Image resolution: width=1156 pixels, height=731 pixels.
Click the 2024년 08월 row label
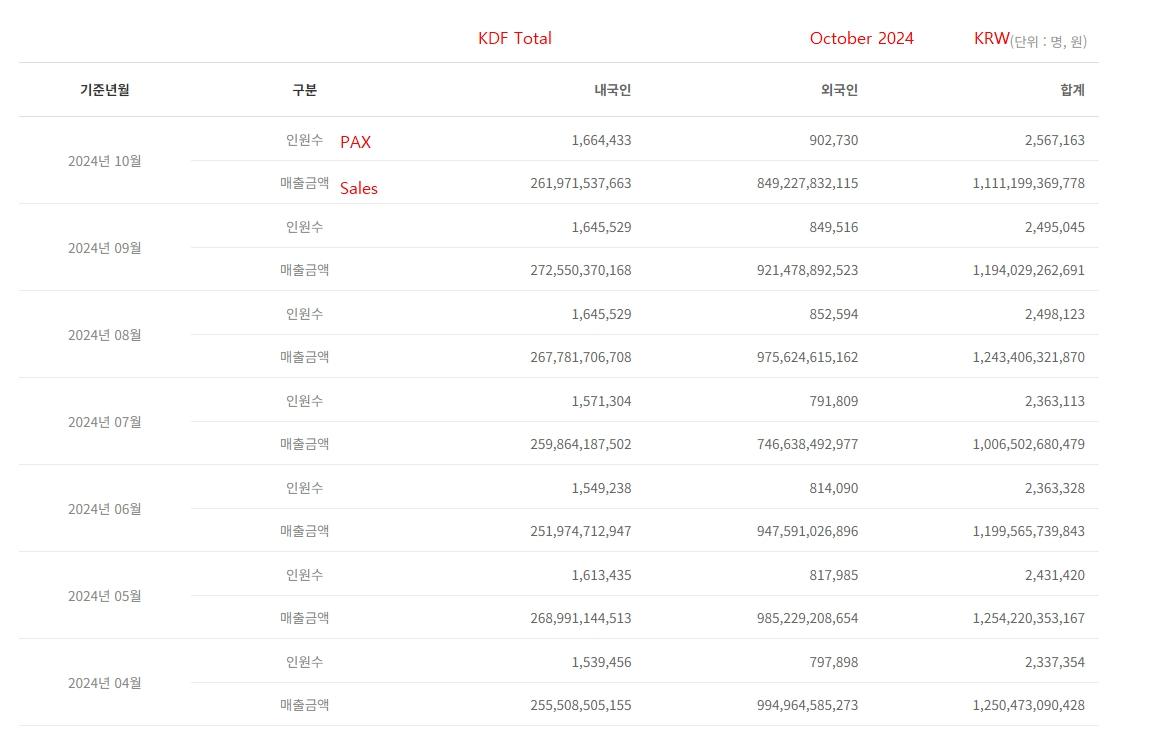tap(104, 335)
